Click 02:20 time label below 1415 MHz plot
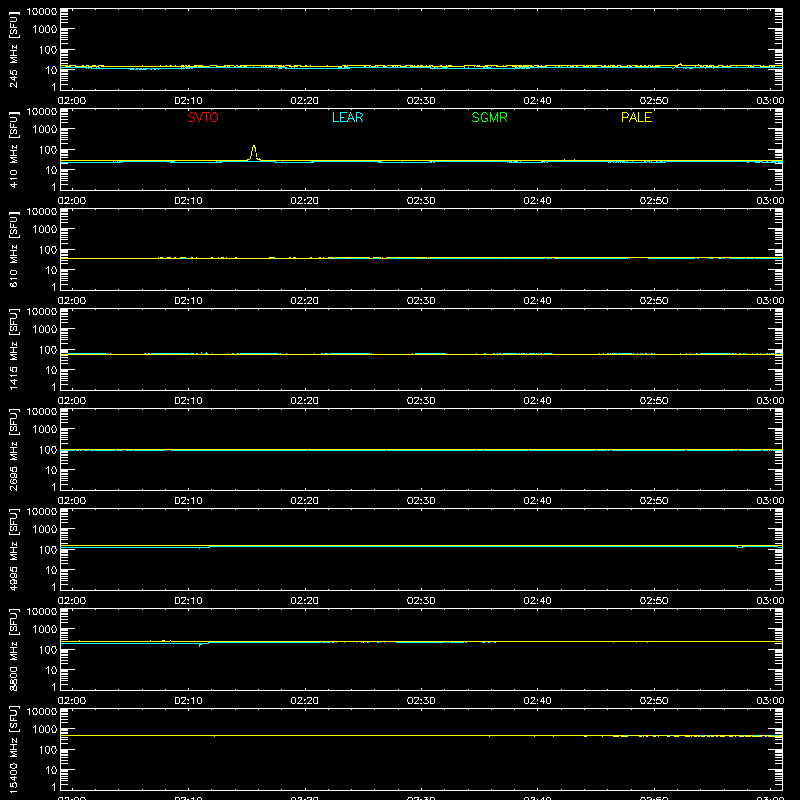This screenshot has height=800, width=800. pos(305,401)
